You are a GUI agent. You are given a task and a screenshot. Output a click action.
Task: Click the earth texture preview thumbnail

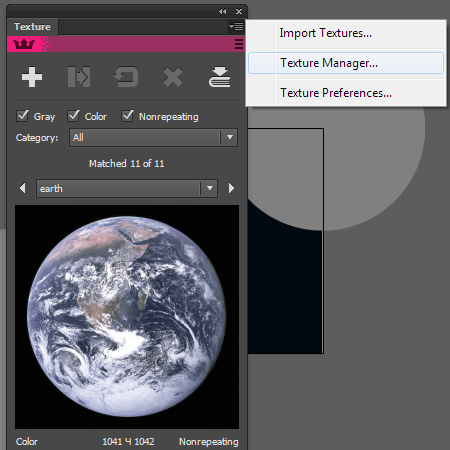pos(127,317)
